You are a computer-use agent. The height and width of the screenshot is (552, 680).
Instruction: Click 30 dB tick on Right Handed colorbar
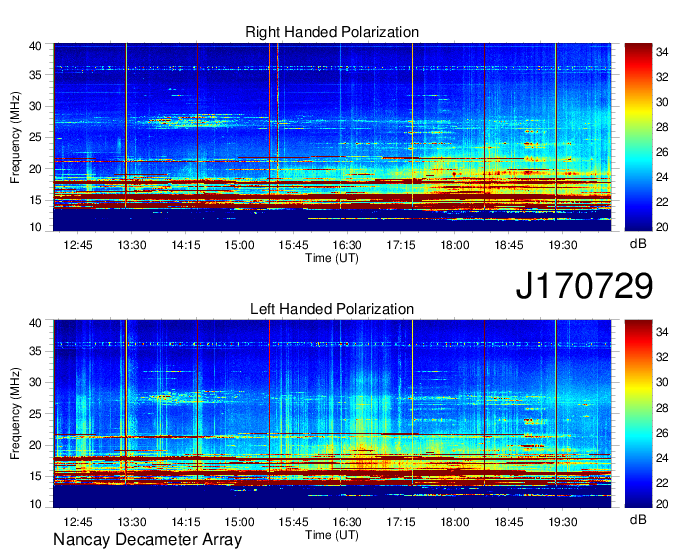tap(662, 102)
